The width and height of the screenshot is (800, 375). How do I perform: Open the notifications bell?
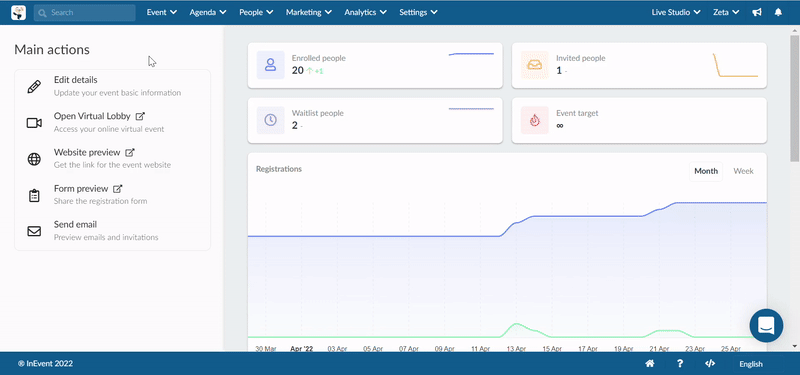coord(778,12)
